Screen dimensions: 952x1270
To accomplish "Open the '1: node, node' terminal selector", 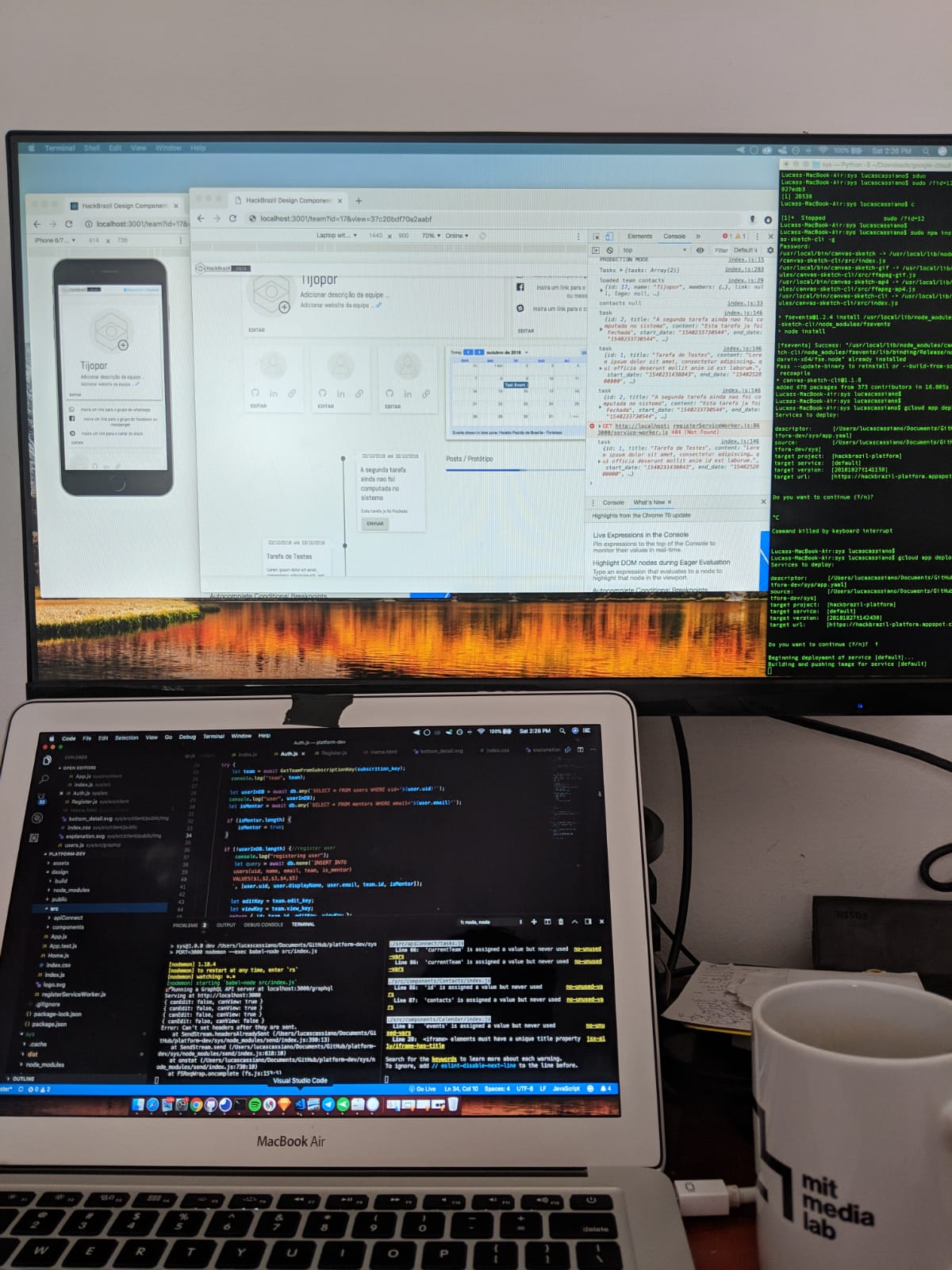I will [490, 922].
